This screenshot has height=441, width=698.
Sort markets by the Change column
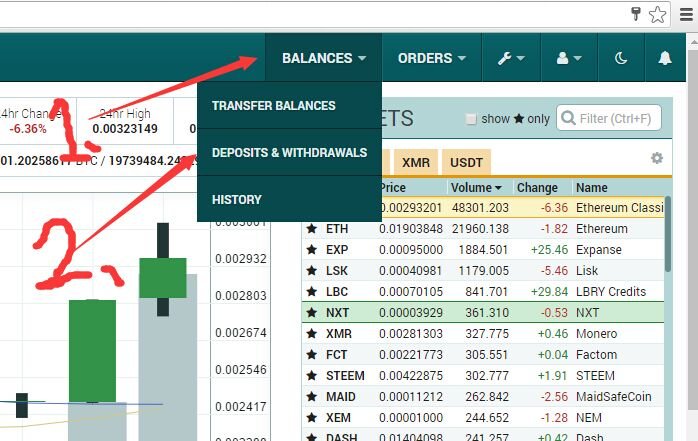[537, 188]
